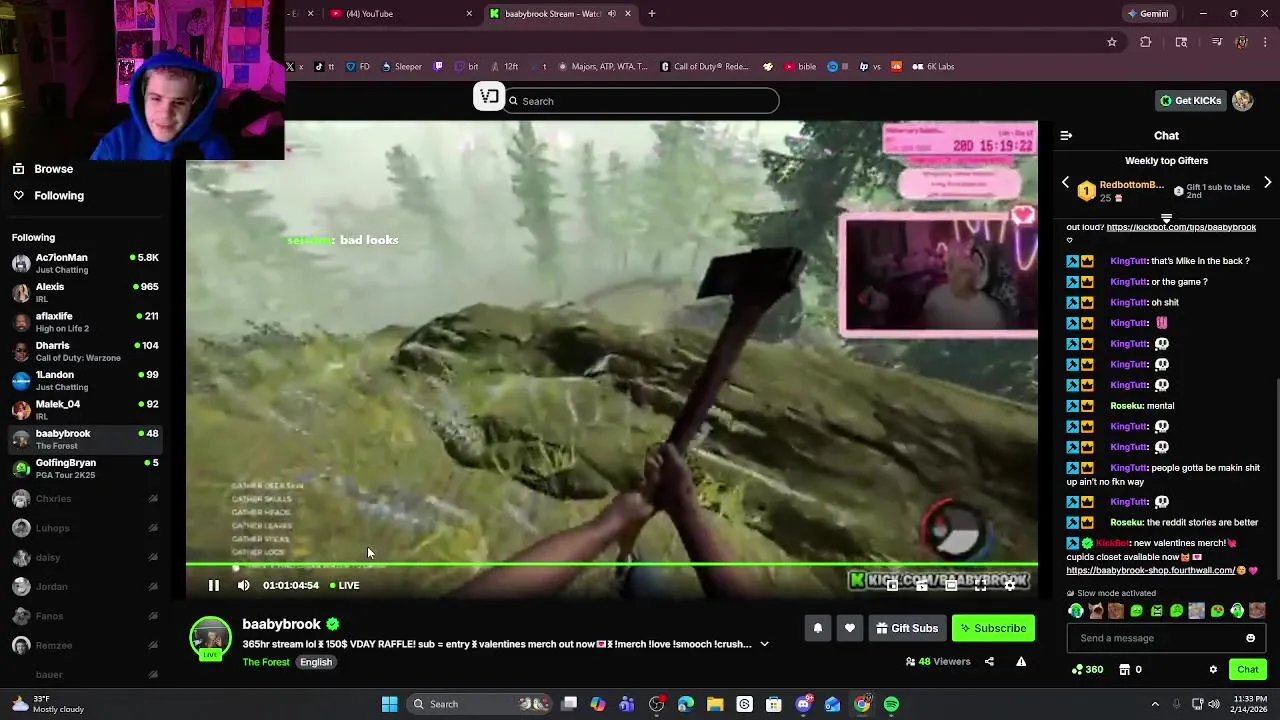The width and height of the screenshot is (1280, 720).
Task: Open chat settings gear icon
Action: 1213,669
